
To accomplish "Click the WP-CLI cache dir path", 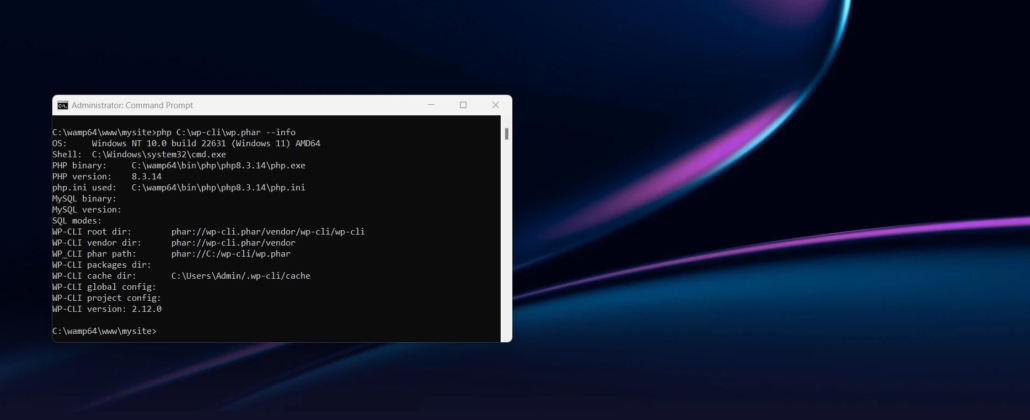I will (x=240, y=275).
